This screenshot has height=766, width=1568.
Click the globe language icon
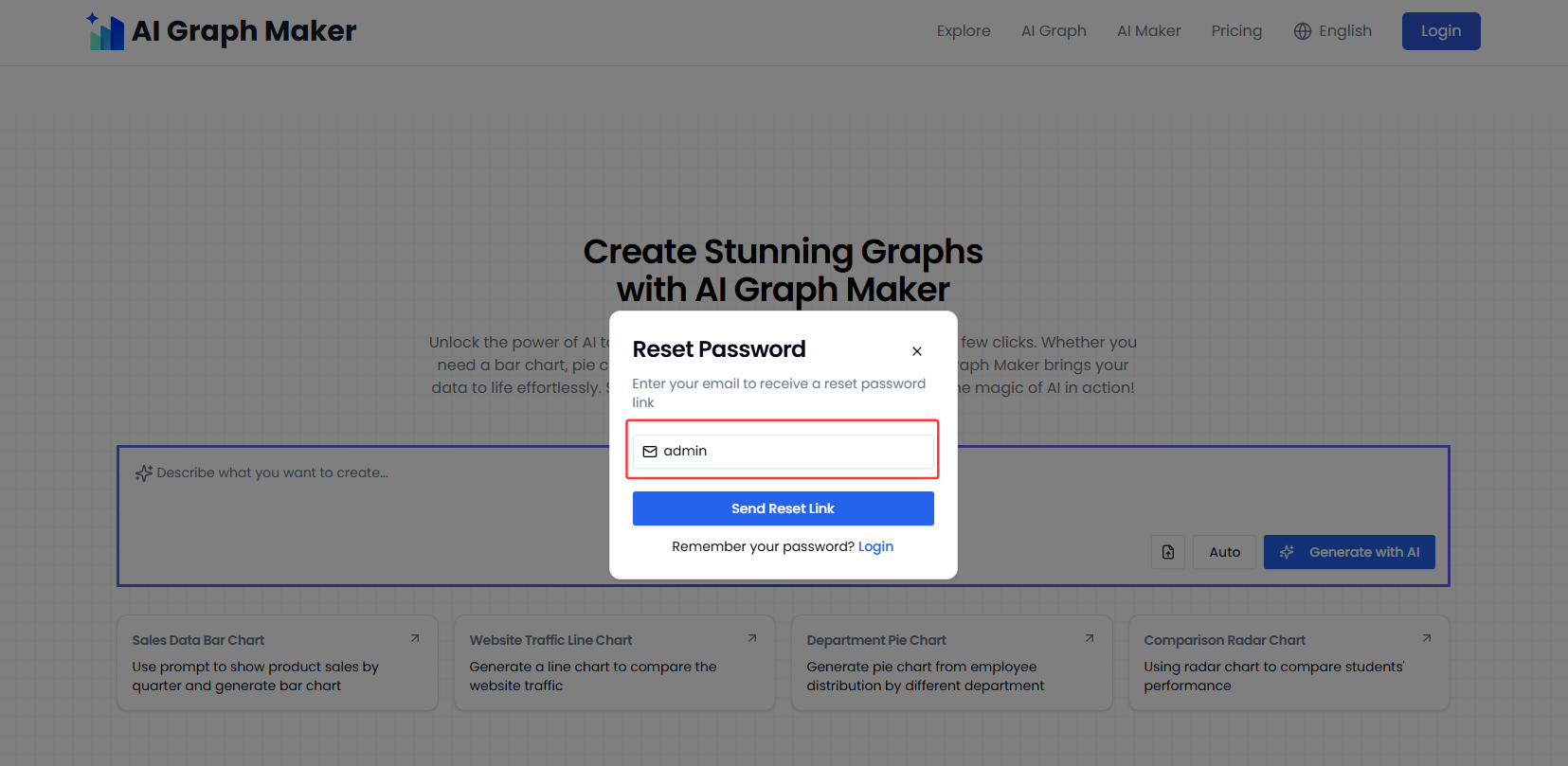tap(1303, 31)
